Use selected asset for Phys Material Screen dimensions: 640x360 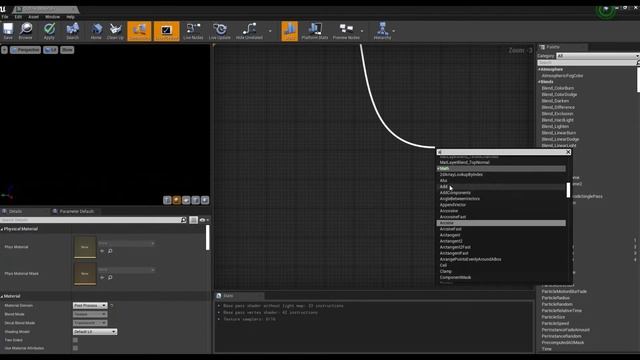tap(102, 251)
